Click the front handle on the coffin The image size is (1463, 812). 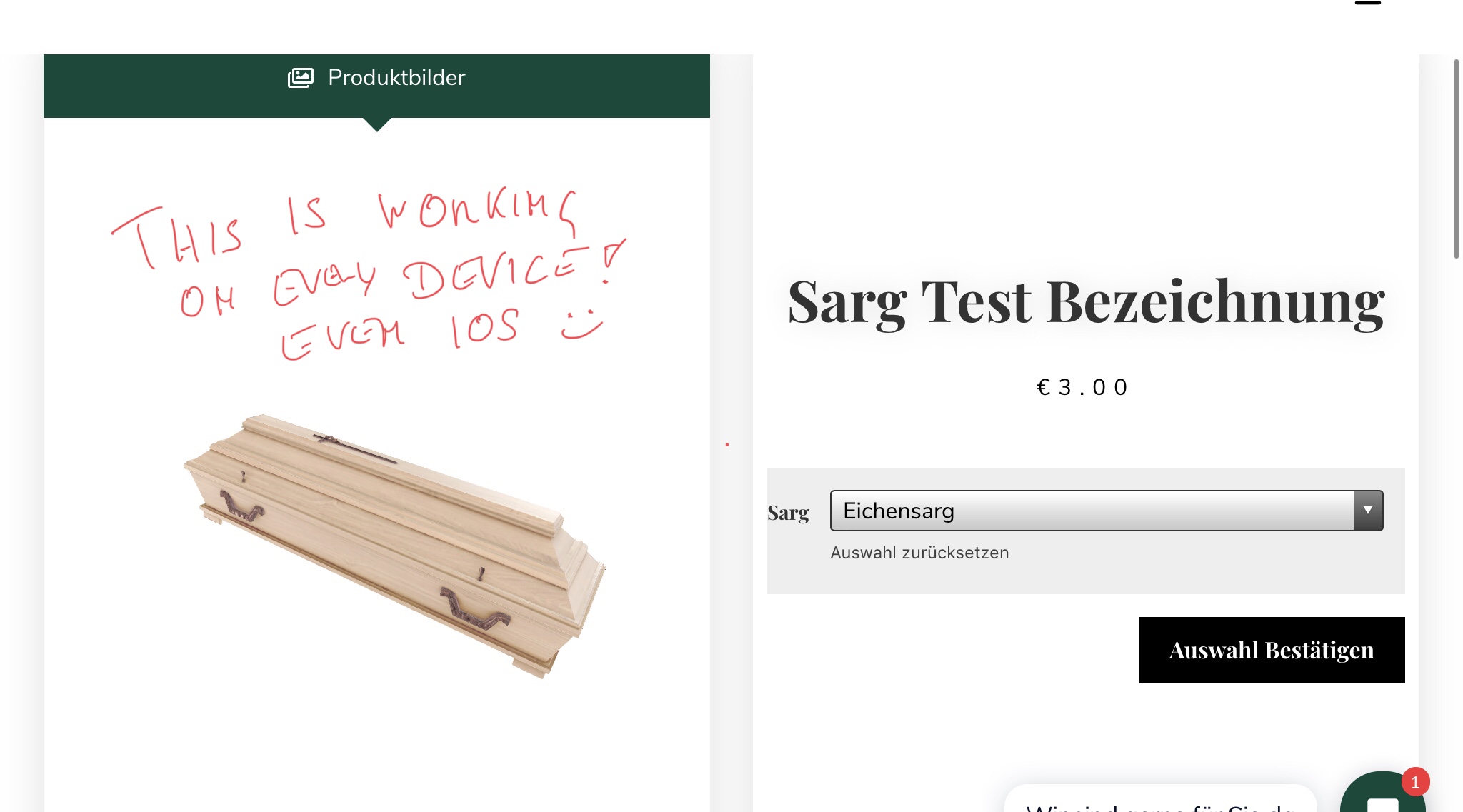coord(474,609)
